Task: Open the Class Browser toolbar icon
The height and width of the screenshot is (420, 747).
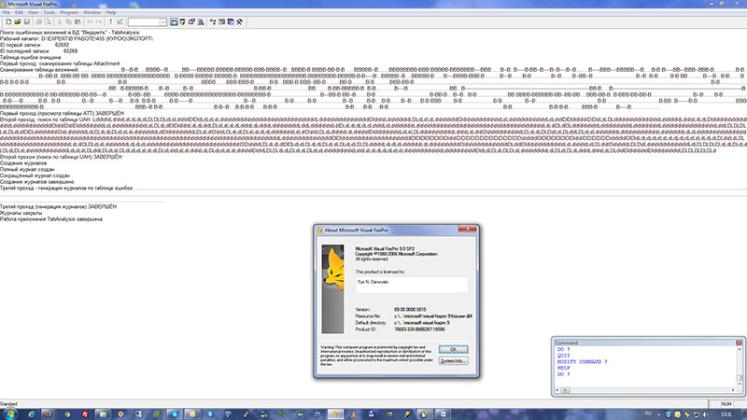Action: tap(213, 22)
